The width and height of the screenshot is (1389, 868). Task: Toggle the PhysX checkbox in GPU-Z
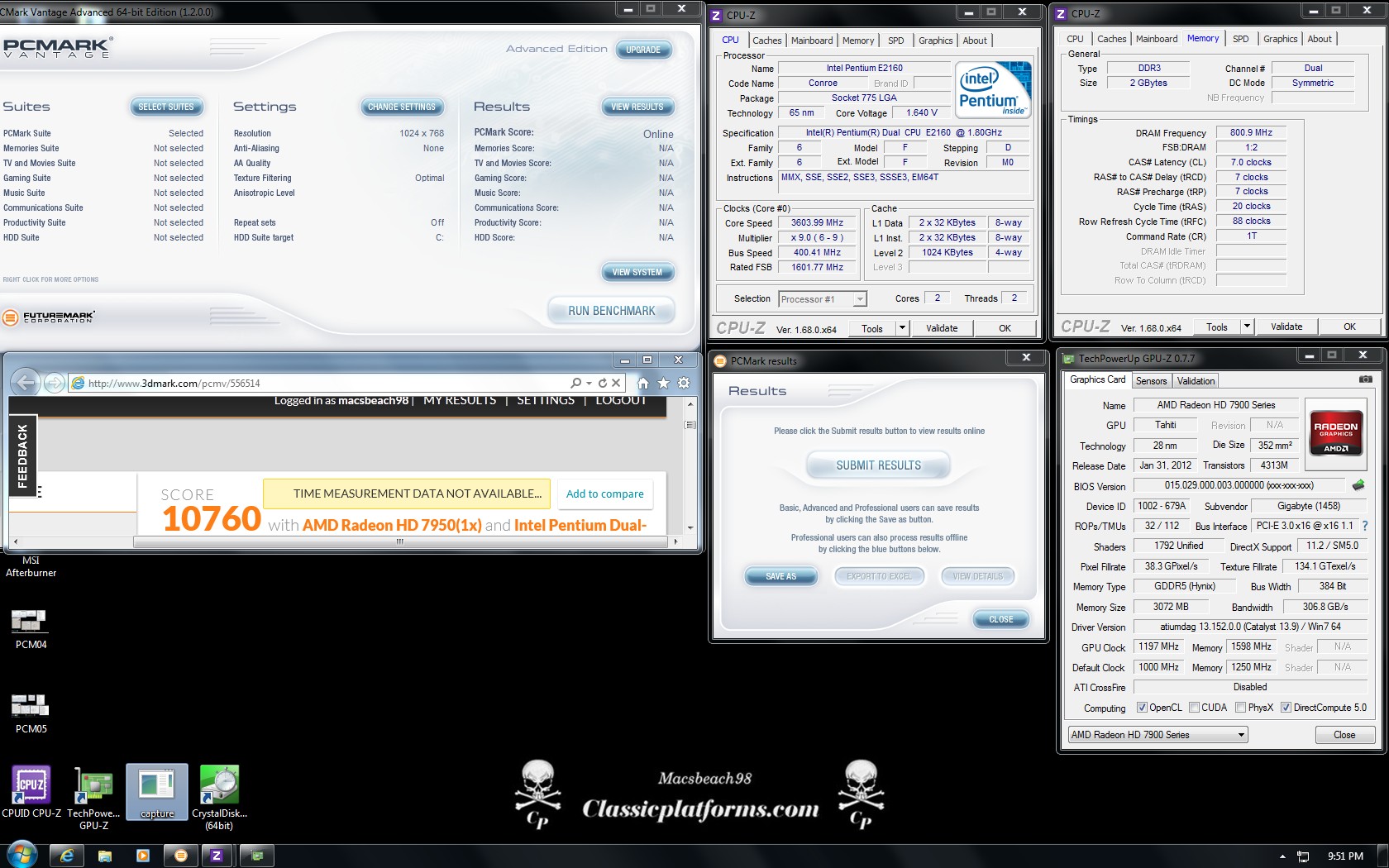[1240, 708]
